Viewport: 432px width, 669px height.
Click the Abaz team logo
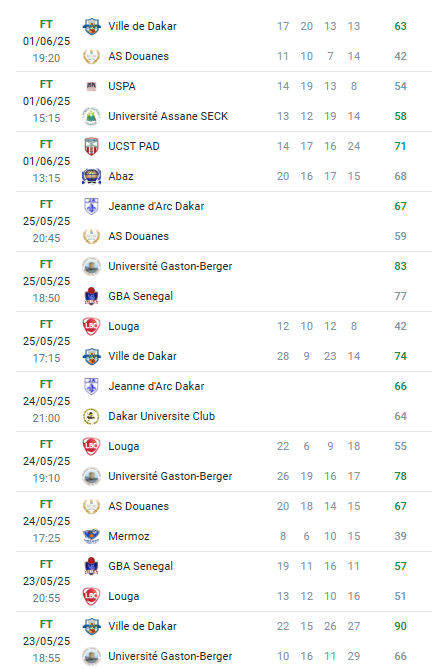pyautogui.click(x=91, y=176)
